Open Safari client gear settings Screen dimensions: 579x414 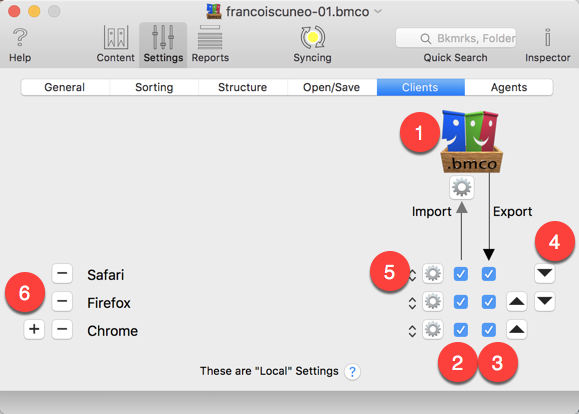[433, 274]
